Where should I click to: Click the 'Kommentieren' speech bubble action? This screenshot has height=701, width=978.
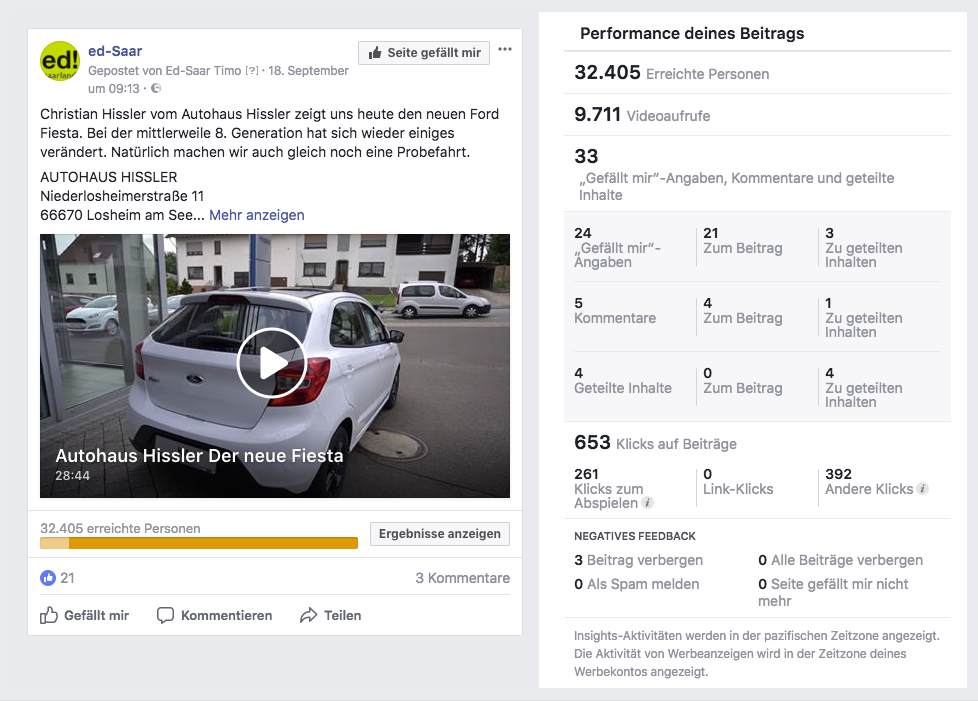pyautogui.click(x=215, y=616)
